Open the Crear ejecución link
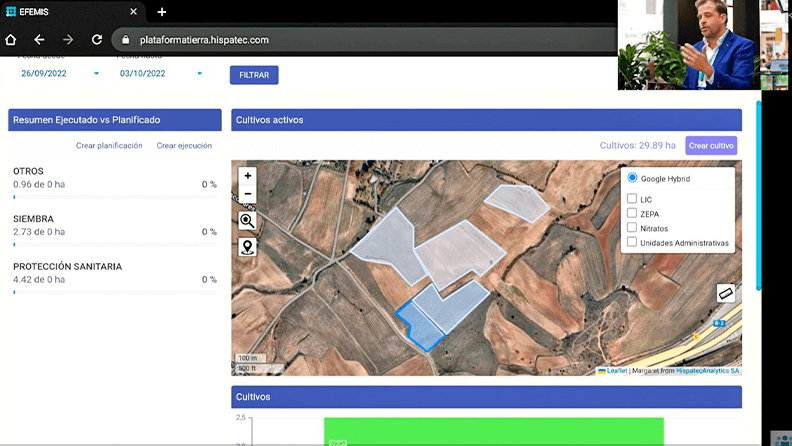The width and height of the screenshot is (792, 446). point(184,145)
